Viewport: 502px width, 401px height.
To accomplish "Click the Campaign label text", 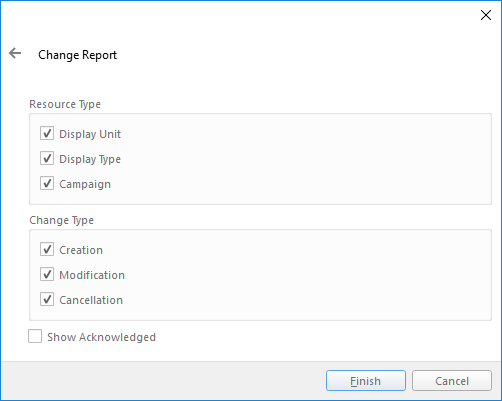I will point(85,184).
